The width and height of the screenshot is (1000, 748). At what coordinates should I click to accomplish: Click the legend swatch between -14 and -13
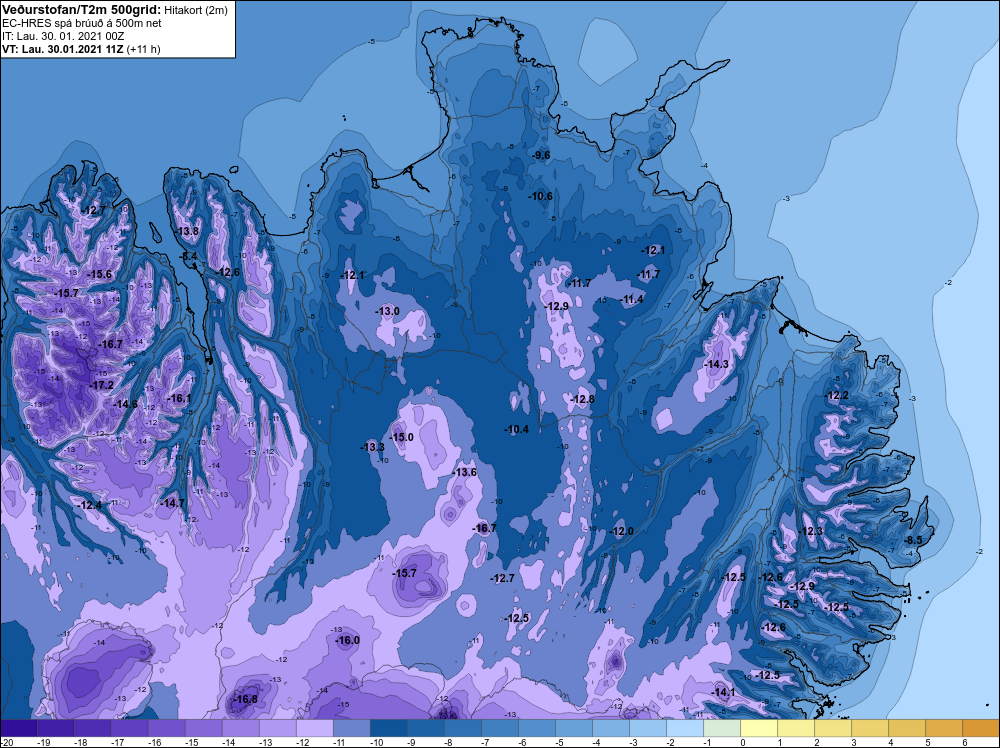[x=241, y=728]
